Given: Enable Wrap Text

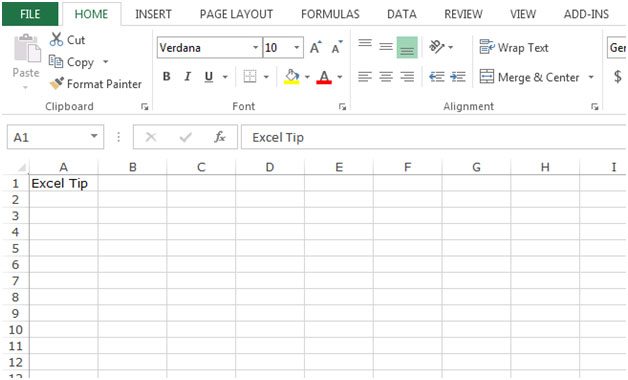Looking at the screenshot, I should pyautogui.click(x=514, y=48).
